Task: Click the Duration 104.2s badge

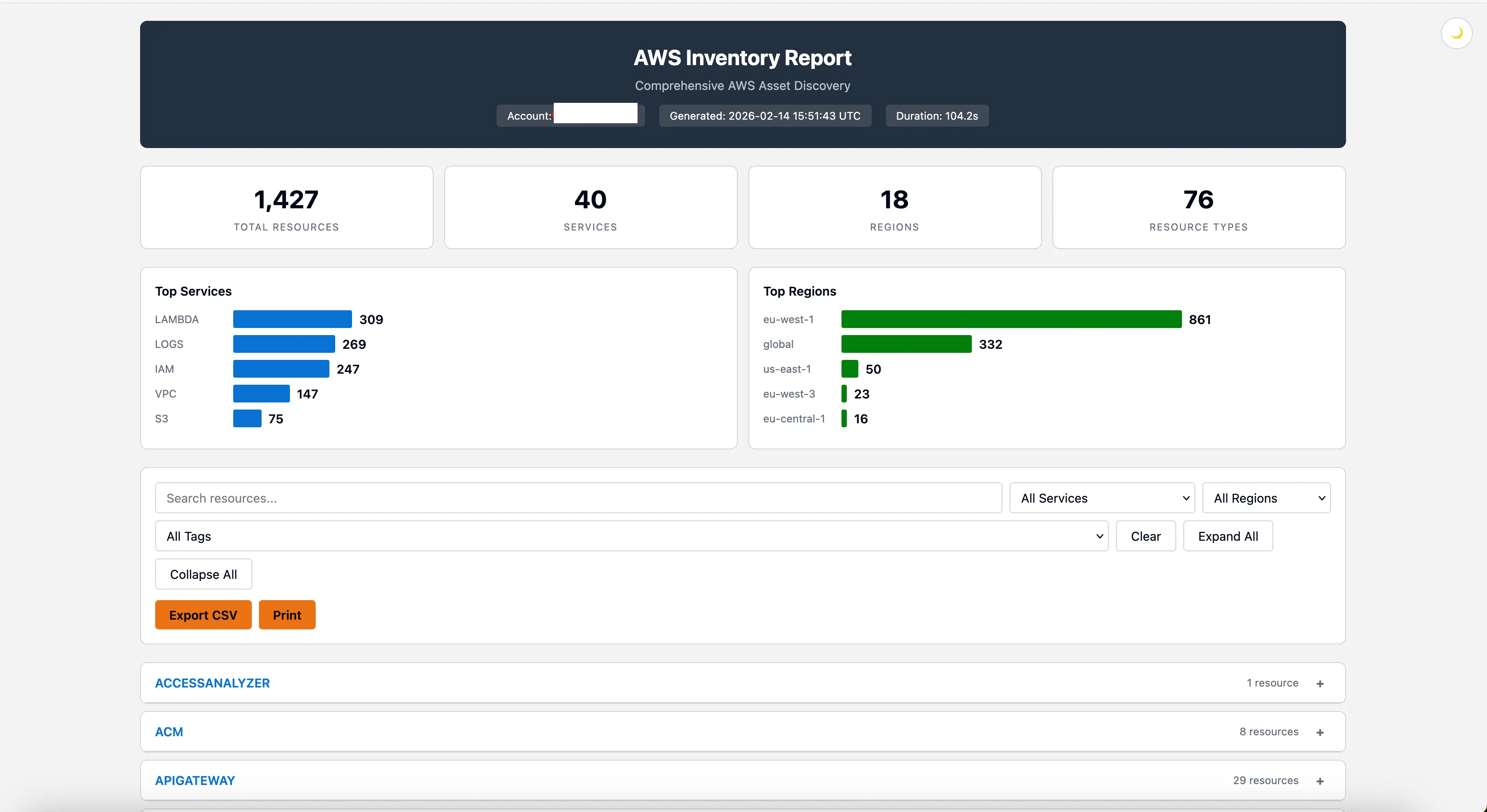Action: point(936,115)
